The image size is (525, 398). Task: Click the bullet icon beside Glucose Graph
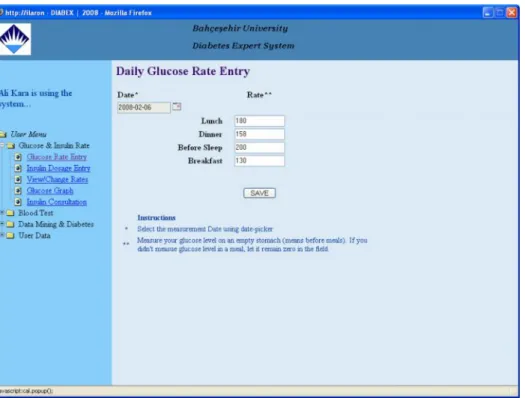(x=18, y=191)
